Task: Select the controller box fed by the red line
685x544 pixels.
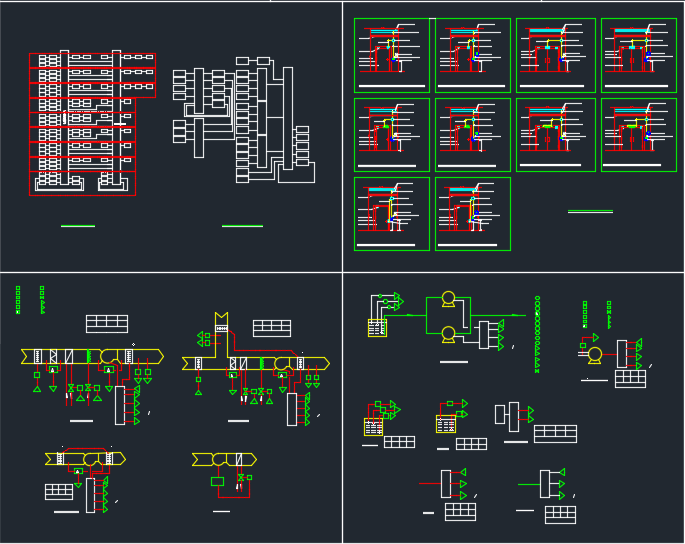Action: (x=446, y=484)
